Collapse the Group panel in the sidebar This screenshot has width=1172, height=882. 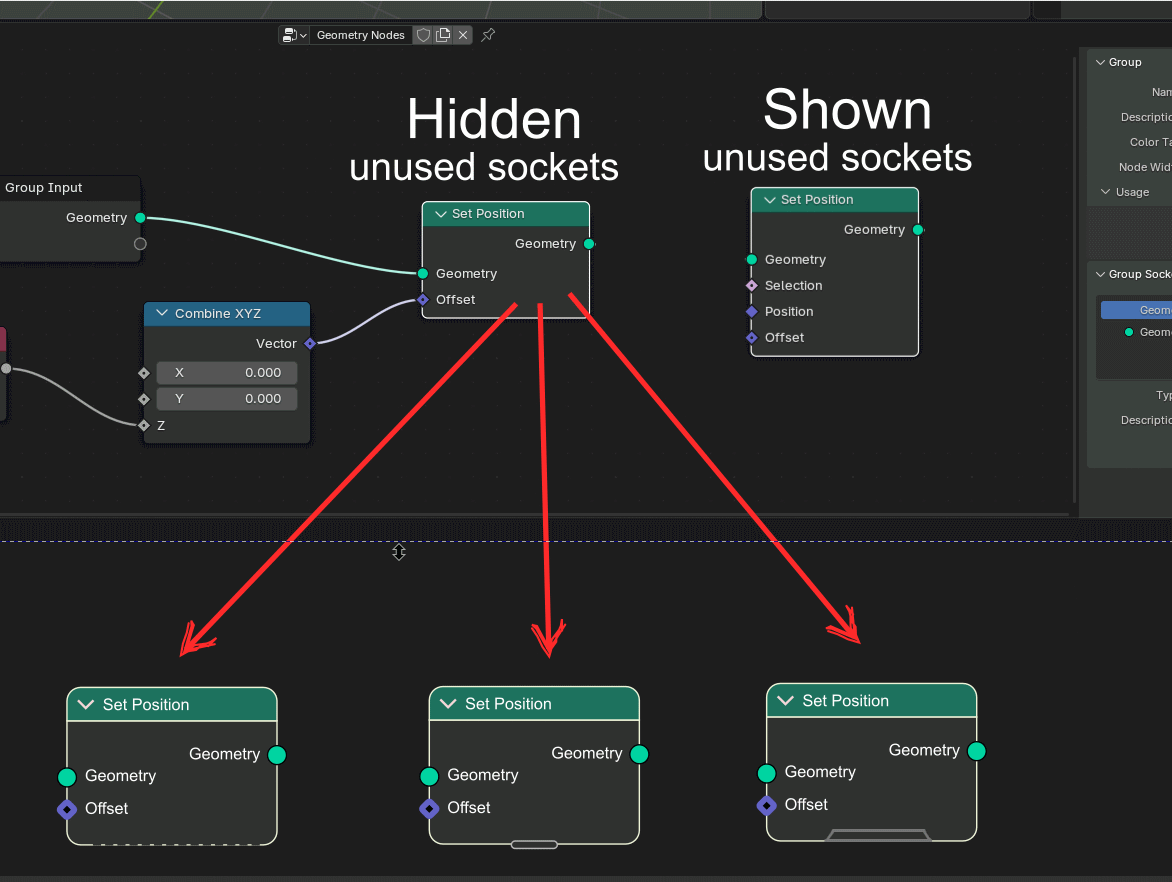(x=1100, y=62)
